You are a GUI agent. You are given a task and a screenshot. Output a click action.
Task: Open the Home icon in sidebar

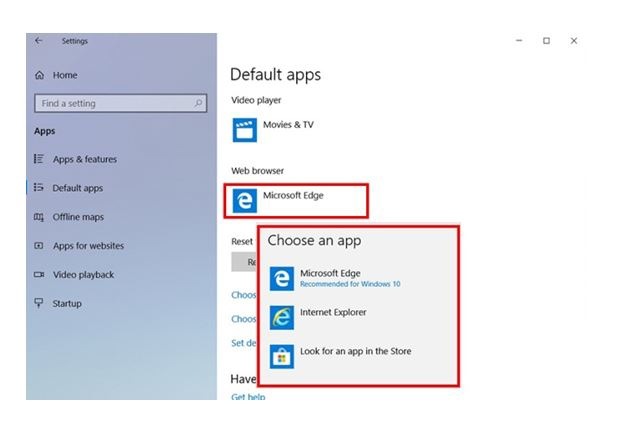click(x=40, y=75)
